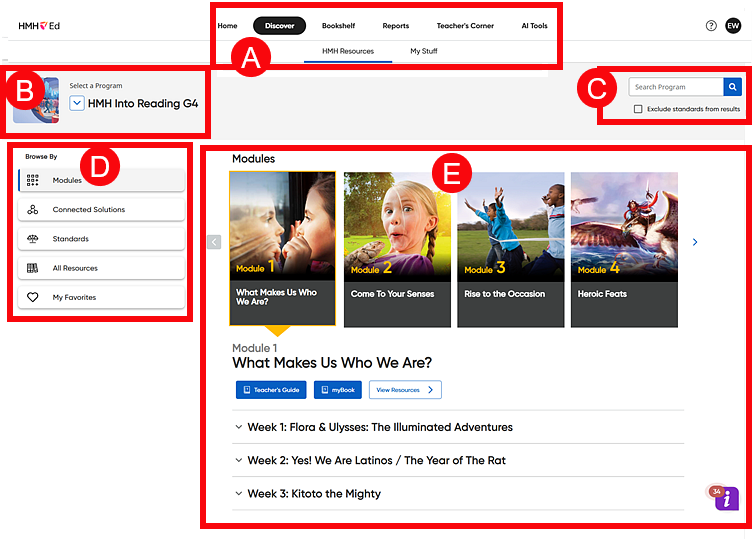Image resolution: width=752 pixels, height=539 pixels.
Task: Browse by Connected Solutions
Action: click(x=101, y=210)
